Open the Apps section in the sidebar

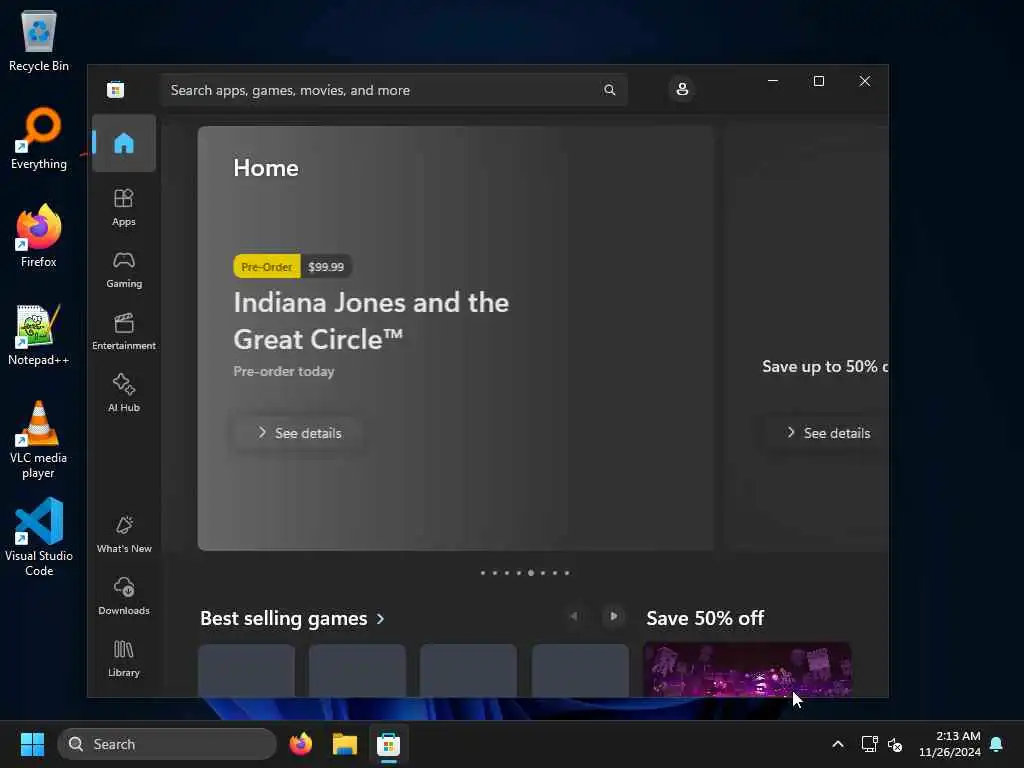click(123, 208)
